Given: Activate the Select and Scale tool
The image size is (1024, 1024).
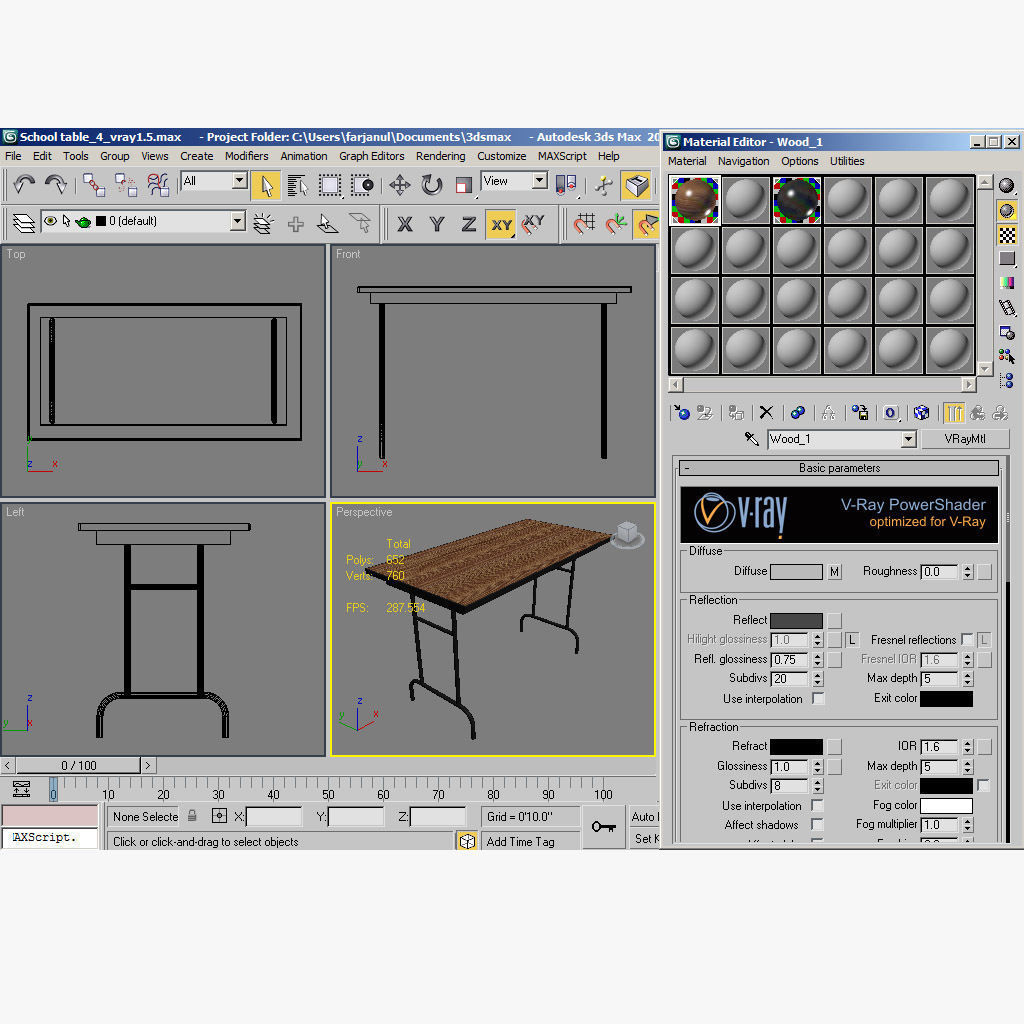Looking at the screenshot, I should tap(464, 185).
